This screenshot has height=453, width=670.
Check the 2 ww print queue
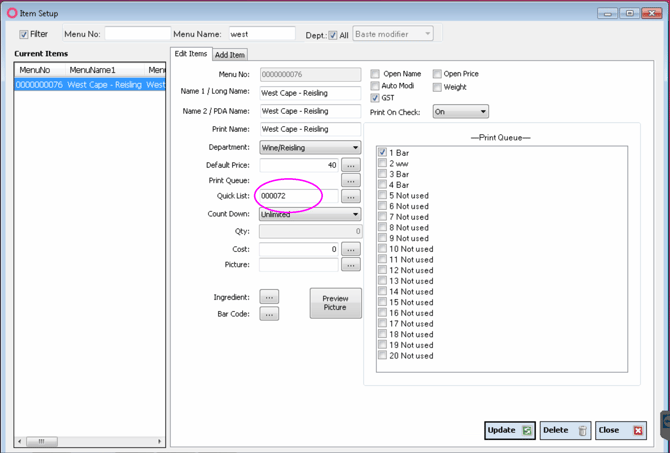tap(382, 163)
